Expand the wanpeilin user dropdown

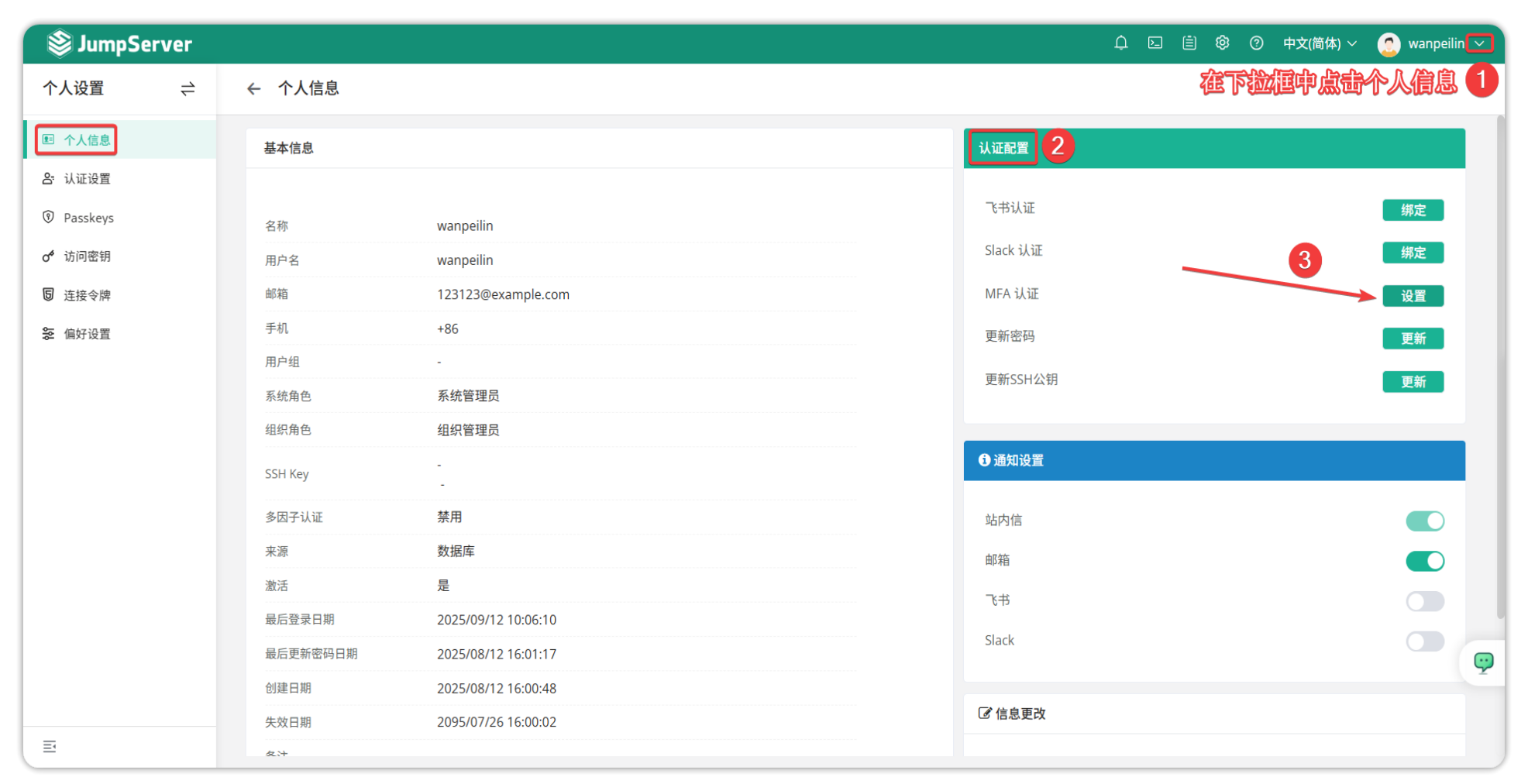1479,43
